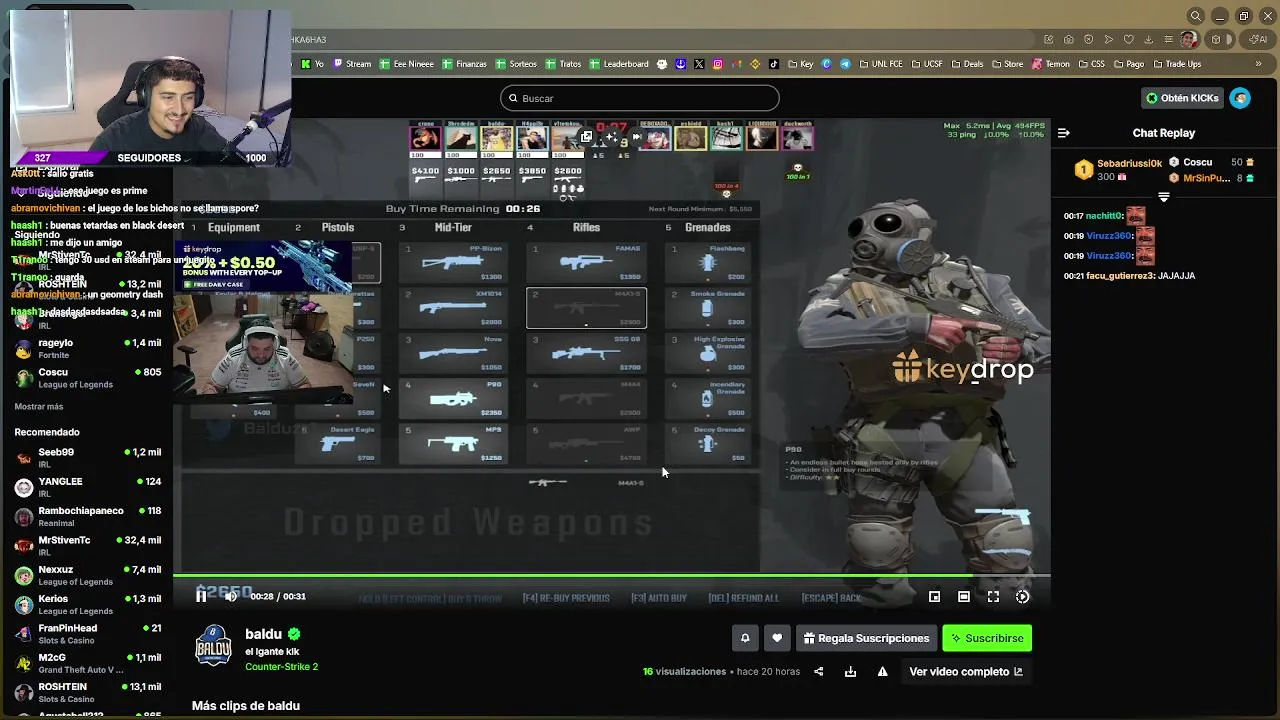1280x720 pixels.
Task: Open video player settings gear
Action: pyautogui.click(x=1022, y=596)
